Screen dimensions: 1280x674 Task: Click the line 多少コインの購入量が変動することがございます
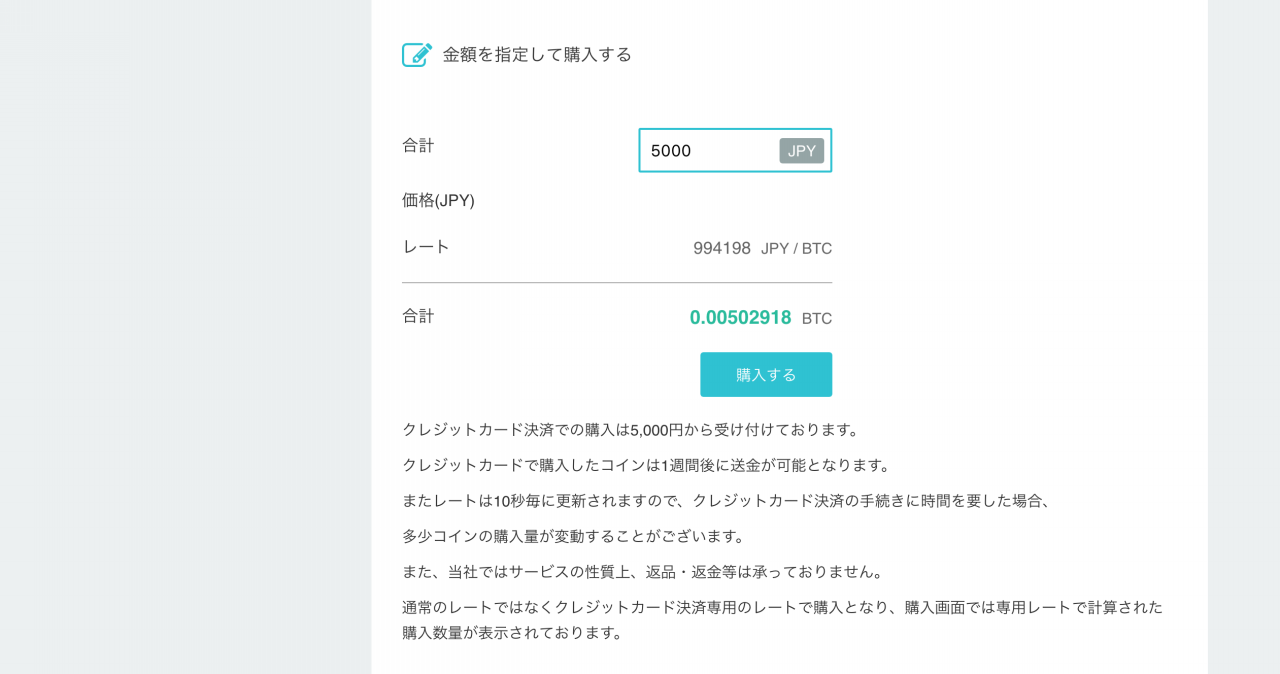pyautogui.click(x=574, y=536)
